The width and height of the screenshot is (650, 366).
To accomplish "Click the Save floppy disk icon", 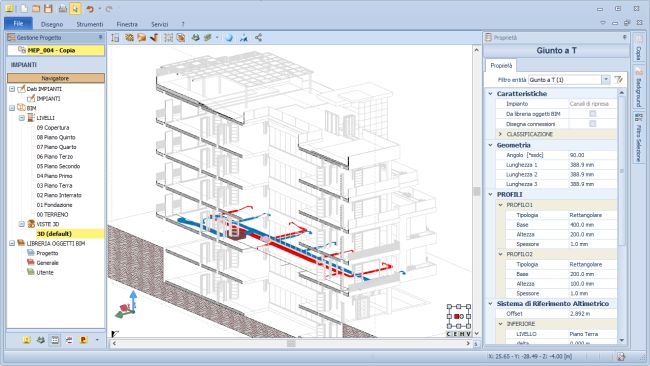I will click(49, 8).
